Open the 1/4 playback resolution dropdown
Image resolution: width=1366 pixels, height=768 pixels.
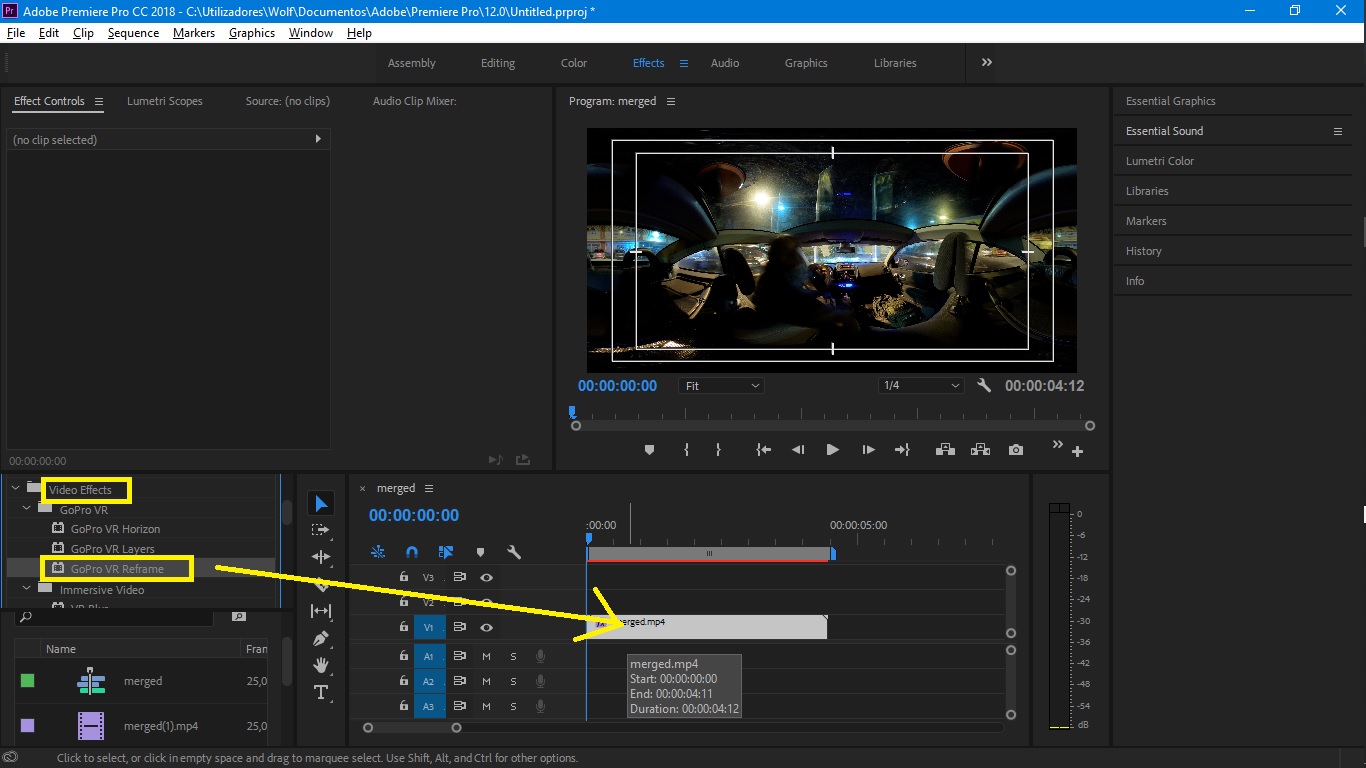click(921, 385)
